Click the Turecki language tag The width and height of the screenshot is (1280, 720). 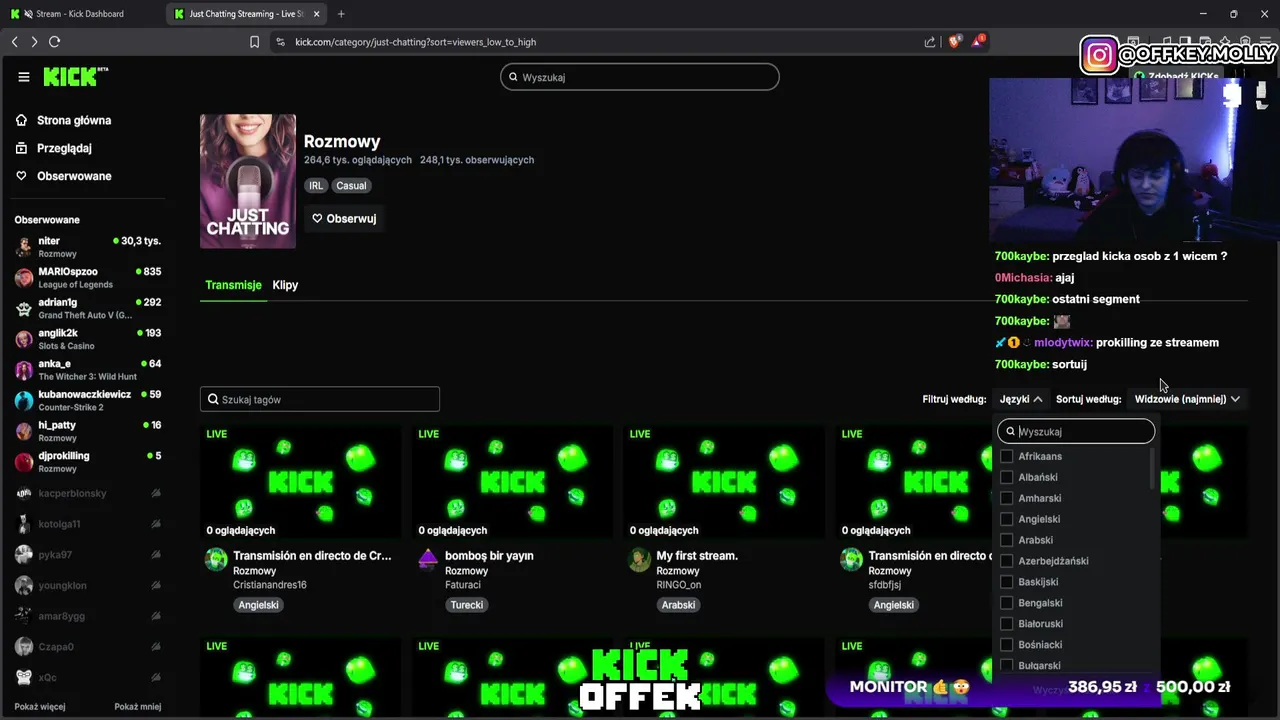[467, 605]
